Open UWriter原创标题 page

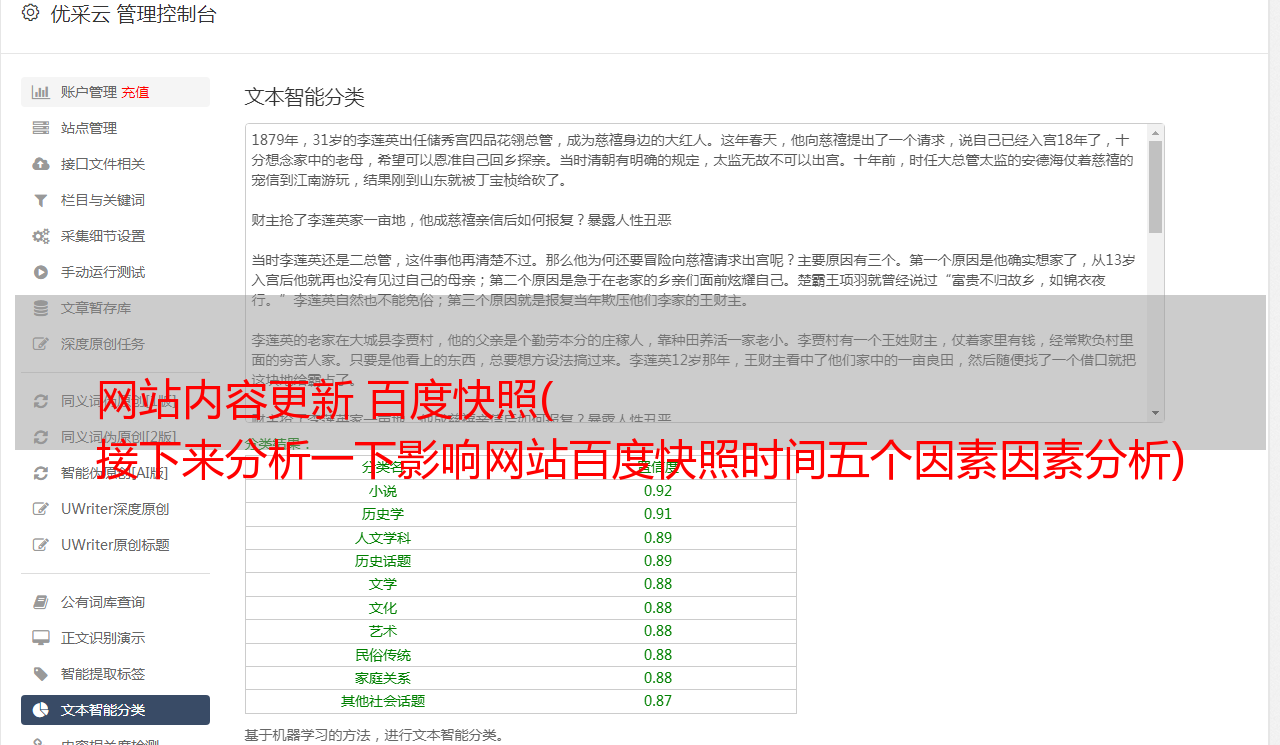[115, 545]
